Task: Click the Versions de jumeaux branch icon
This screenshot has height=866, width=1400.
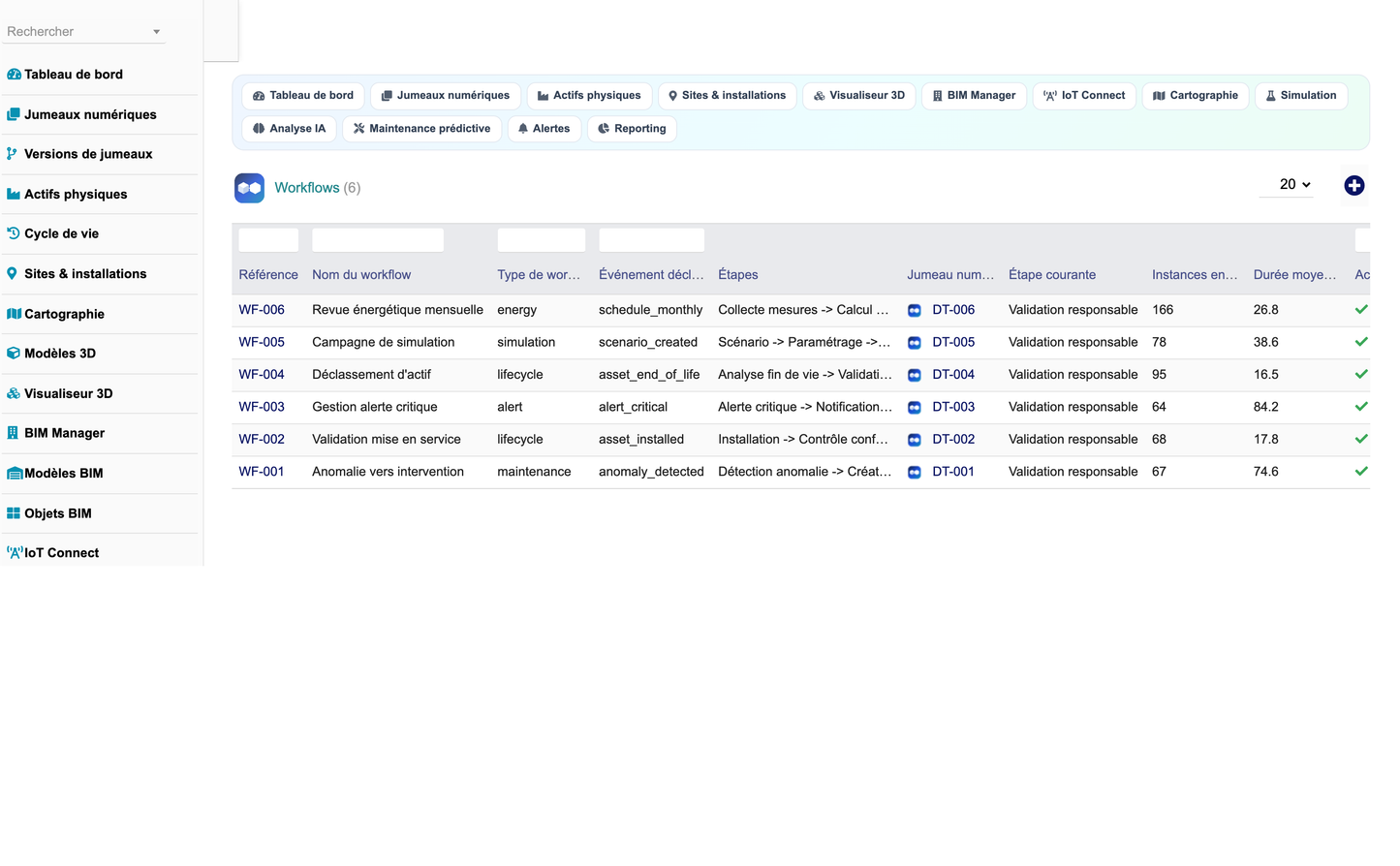Action: point(13,154)
